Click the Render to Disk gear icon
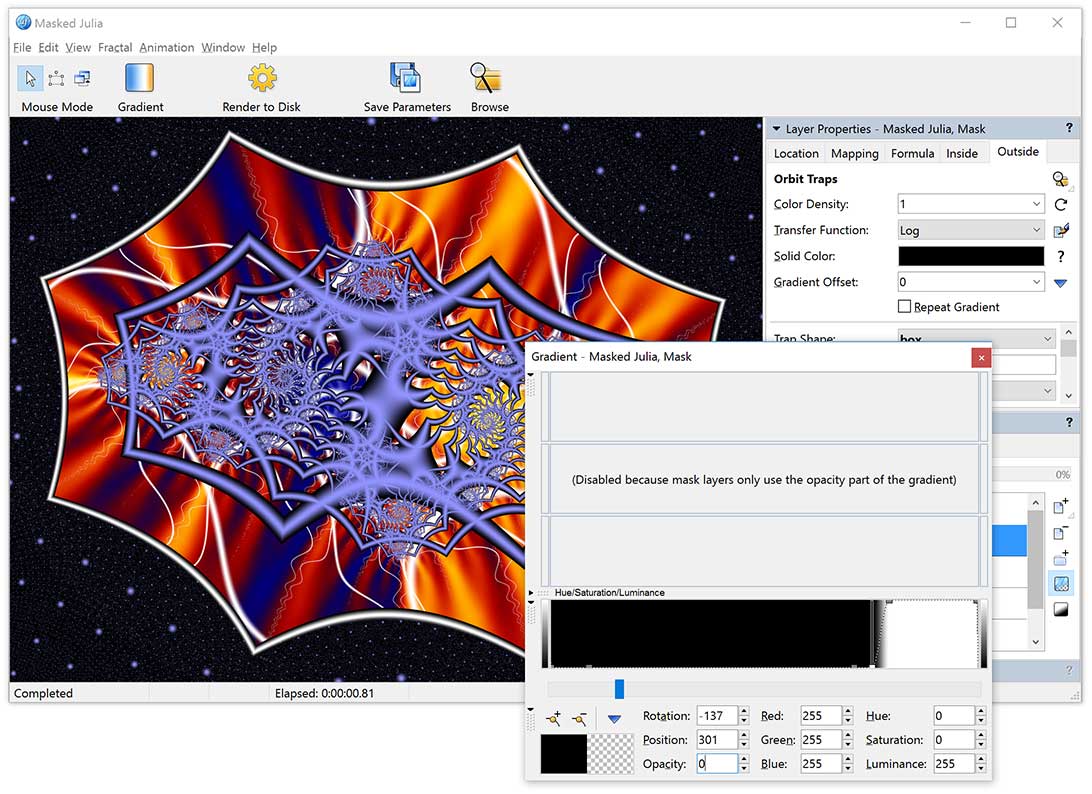1092x794 pixels. [x=262, y=78]
